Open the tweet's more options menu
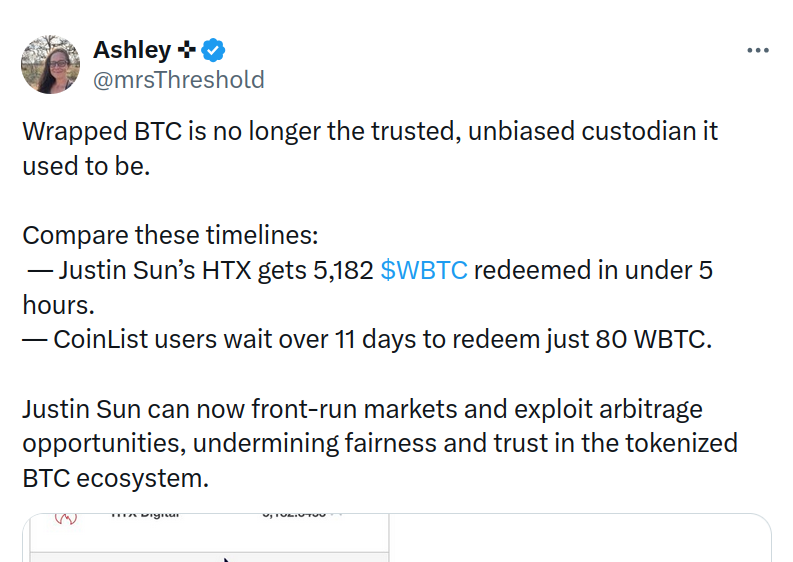This screenshot has width=793, height=562. tap(758, 50)
